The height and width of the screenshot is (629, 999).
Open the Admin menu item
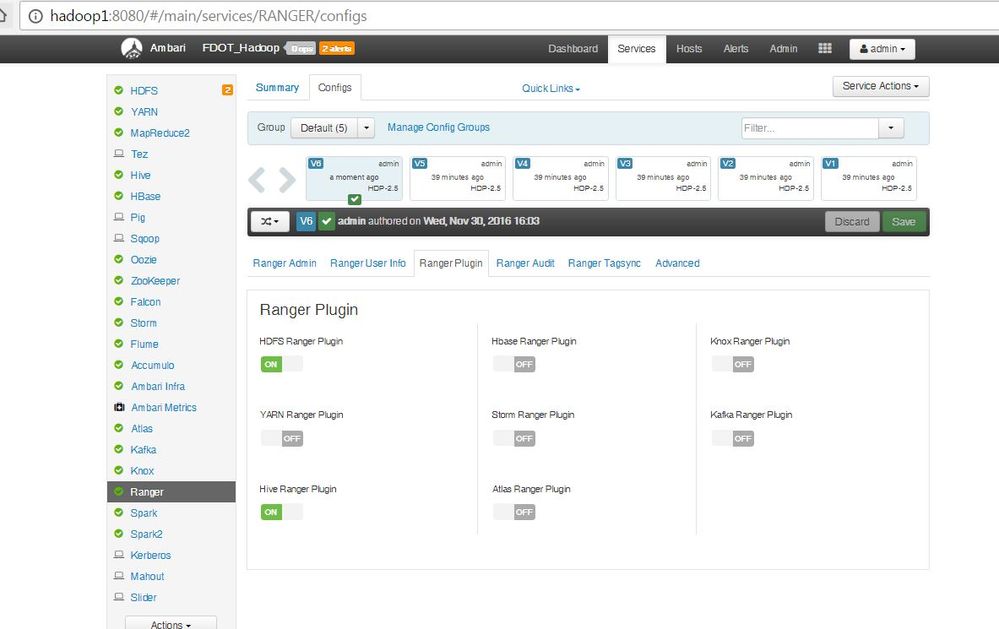[x=783, y=48]
